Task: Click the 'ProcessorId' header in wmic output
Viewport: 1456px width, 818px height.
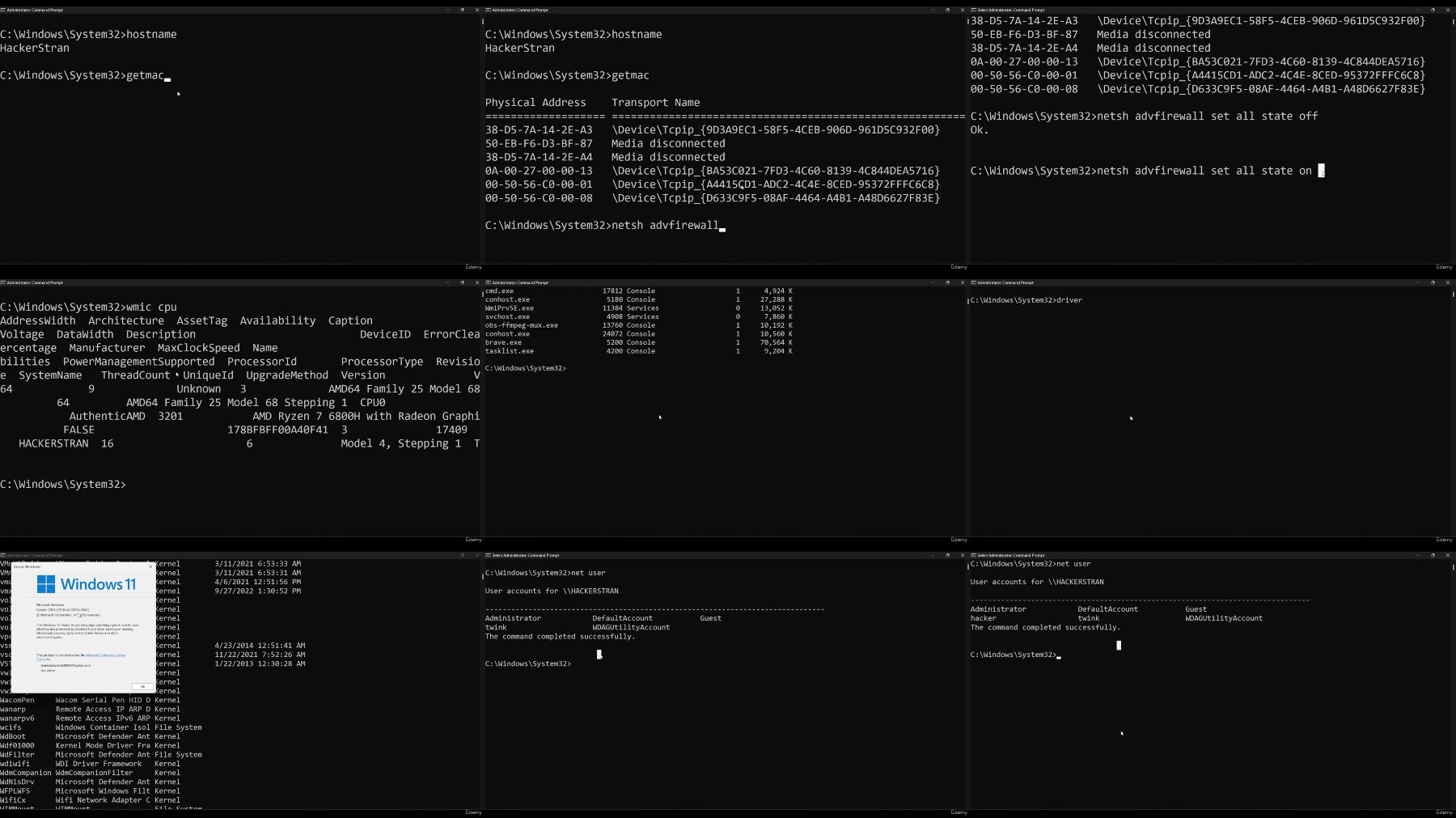Action: coord(262,362)
